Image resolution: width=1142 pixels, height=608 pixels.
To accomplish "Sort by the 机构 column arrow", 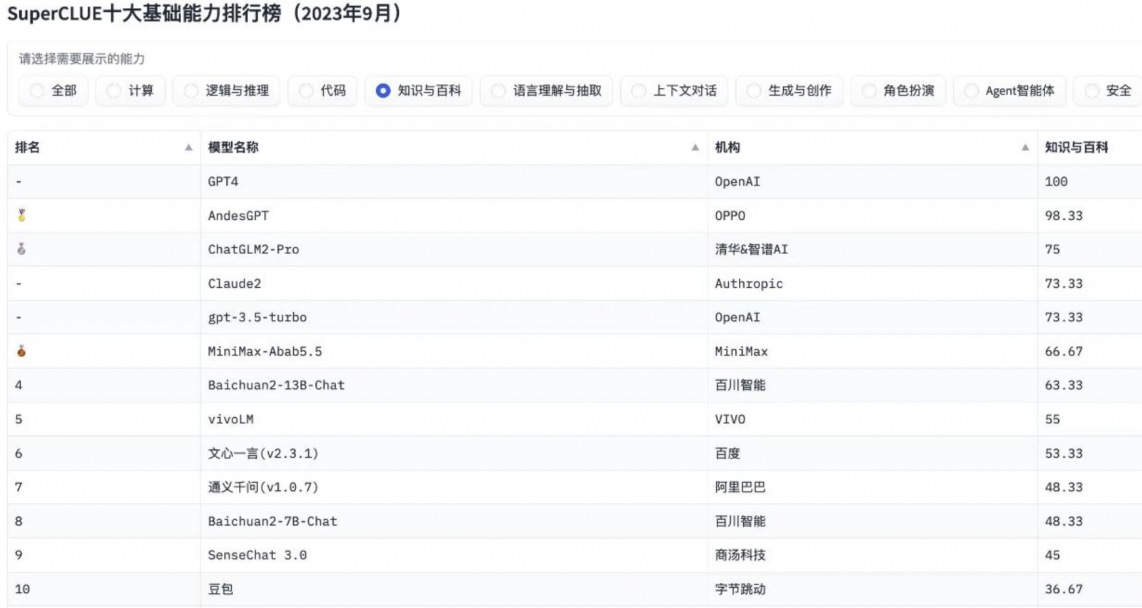I will pos(1025,148).
